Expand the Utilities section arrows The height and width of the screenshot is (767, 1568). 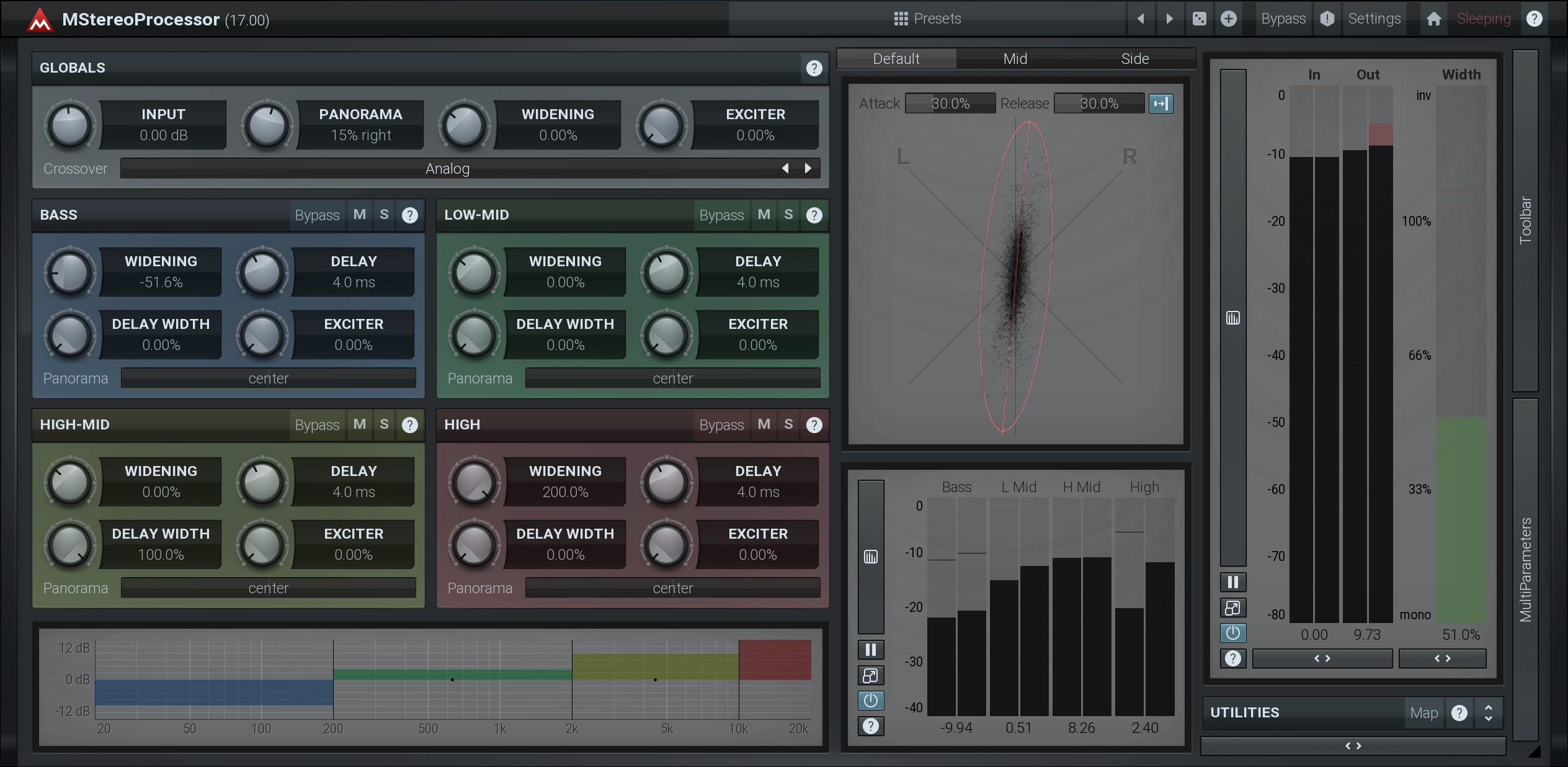[x=1488, y=712]
